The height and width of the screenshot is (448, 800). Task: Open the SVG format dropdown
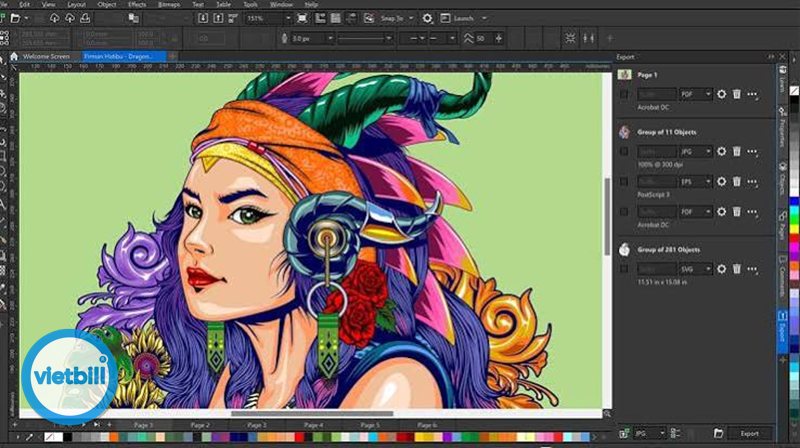[695, 269]
